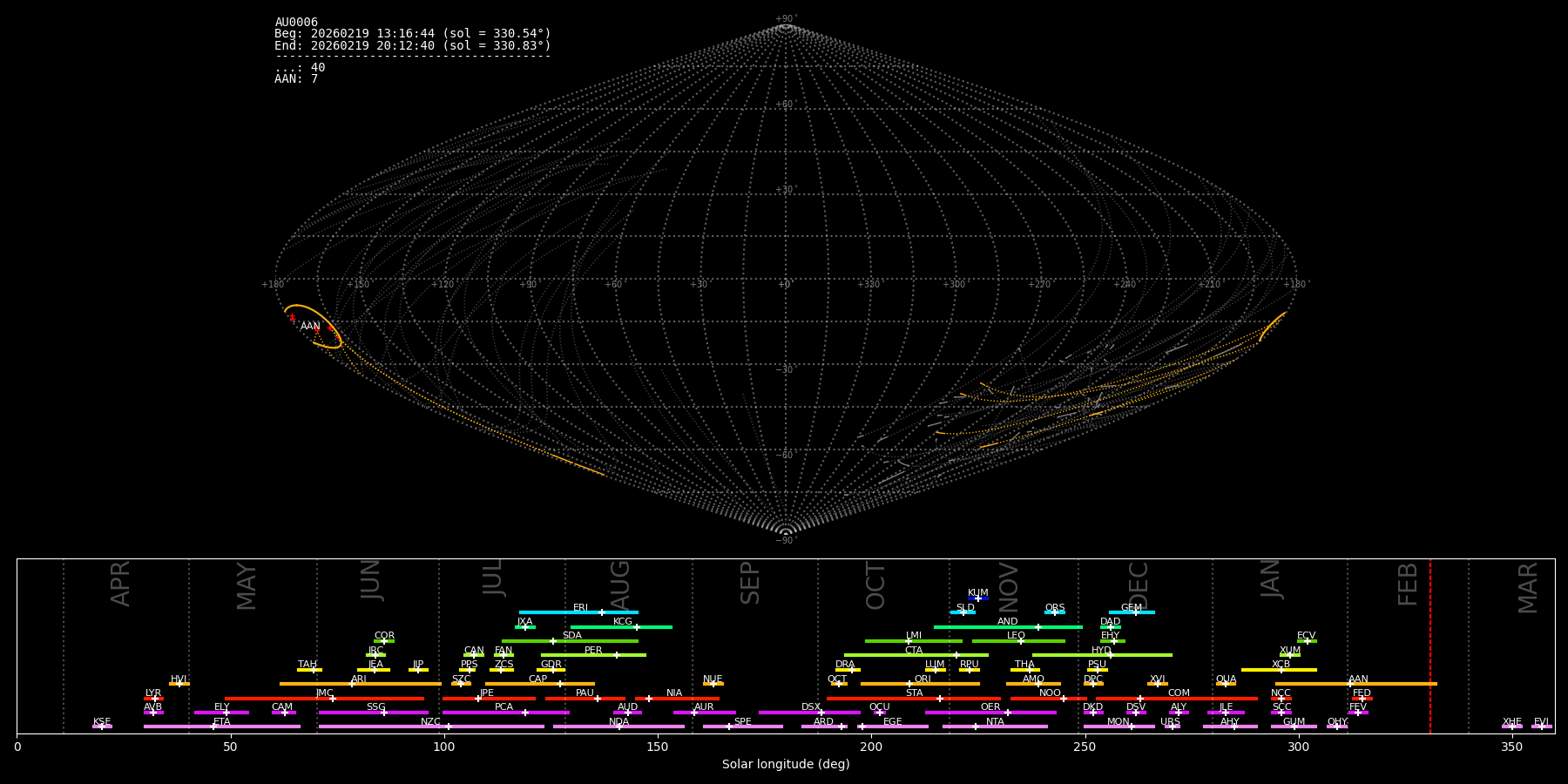Select the LEO shower label
This screenshot has height=784, width=1568.
(1017, 636)
